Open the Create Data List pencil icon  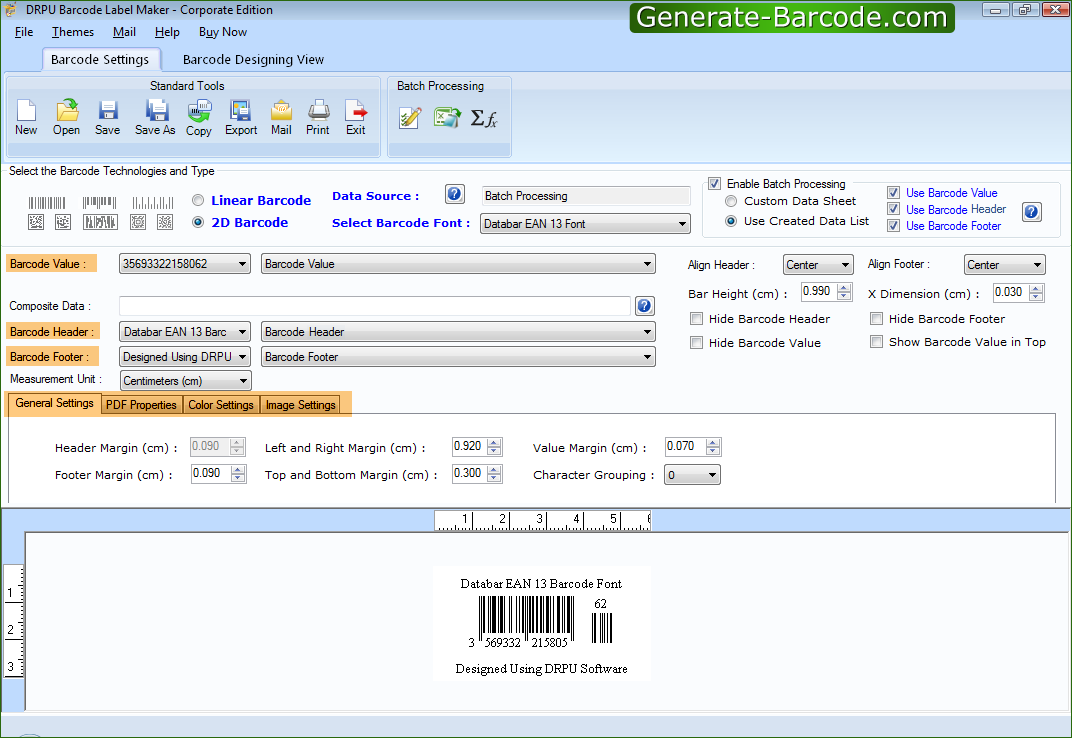(x=409, y=118)
